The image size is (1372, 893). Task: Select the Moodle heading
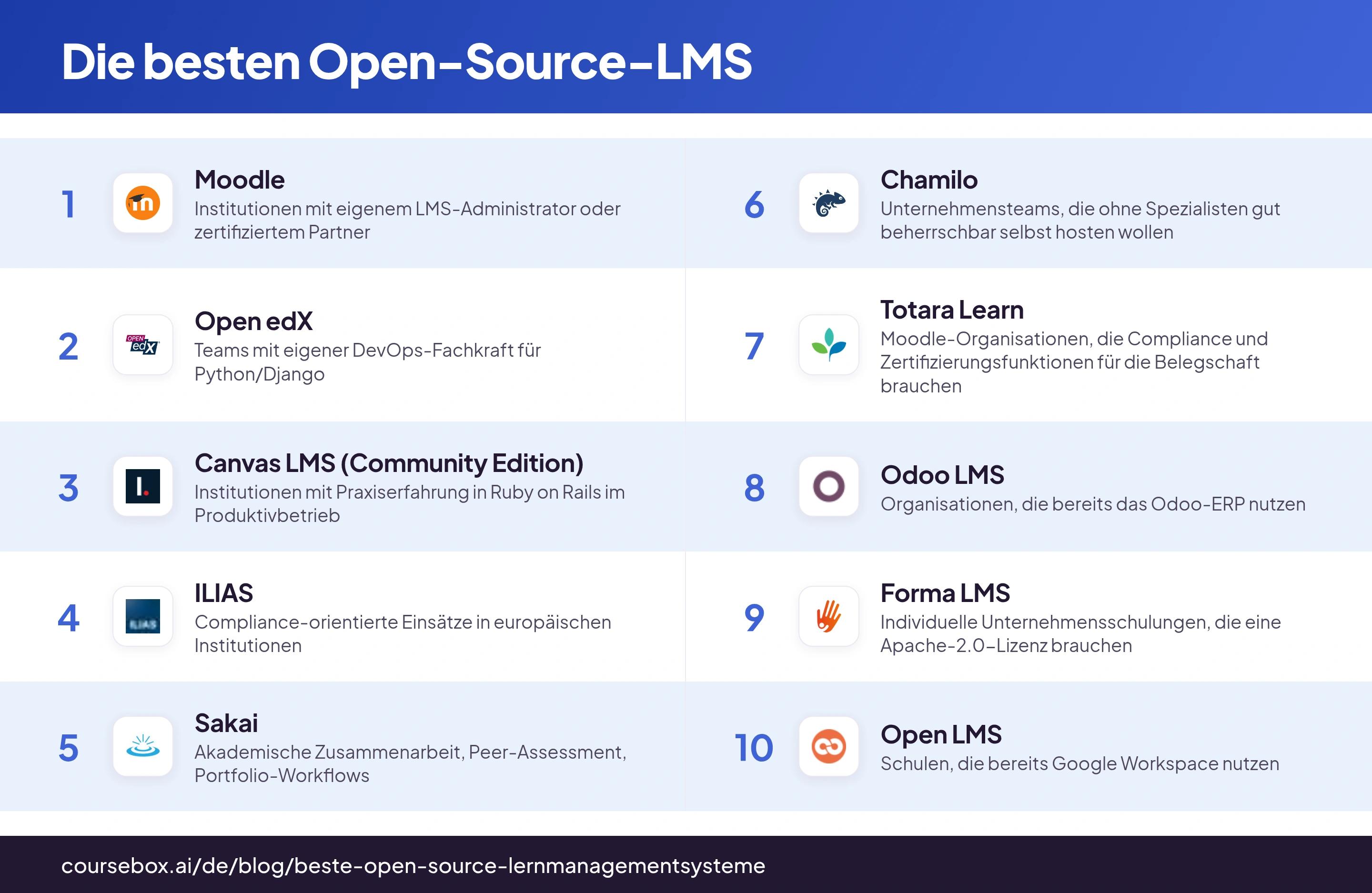pos(240,180)
